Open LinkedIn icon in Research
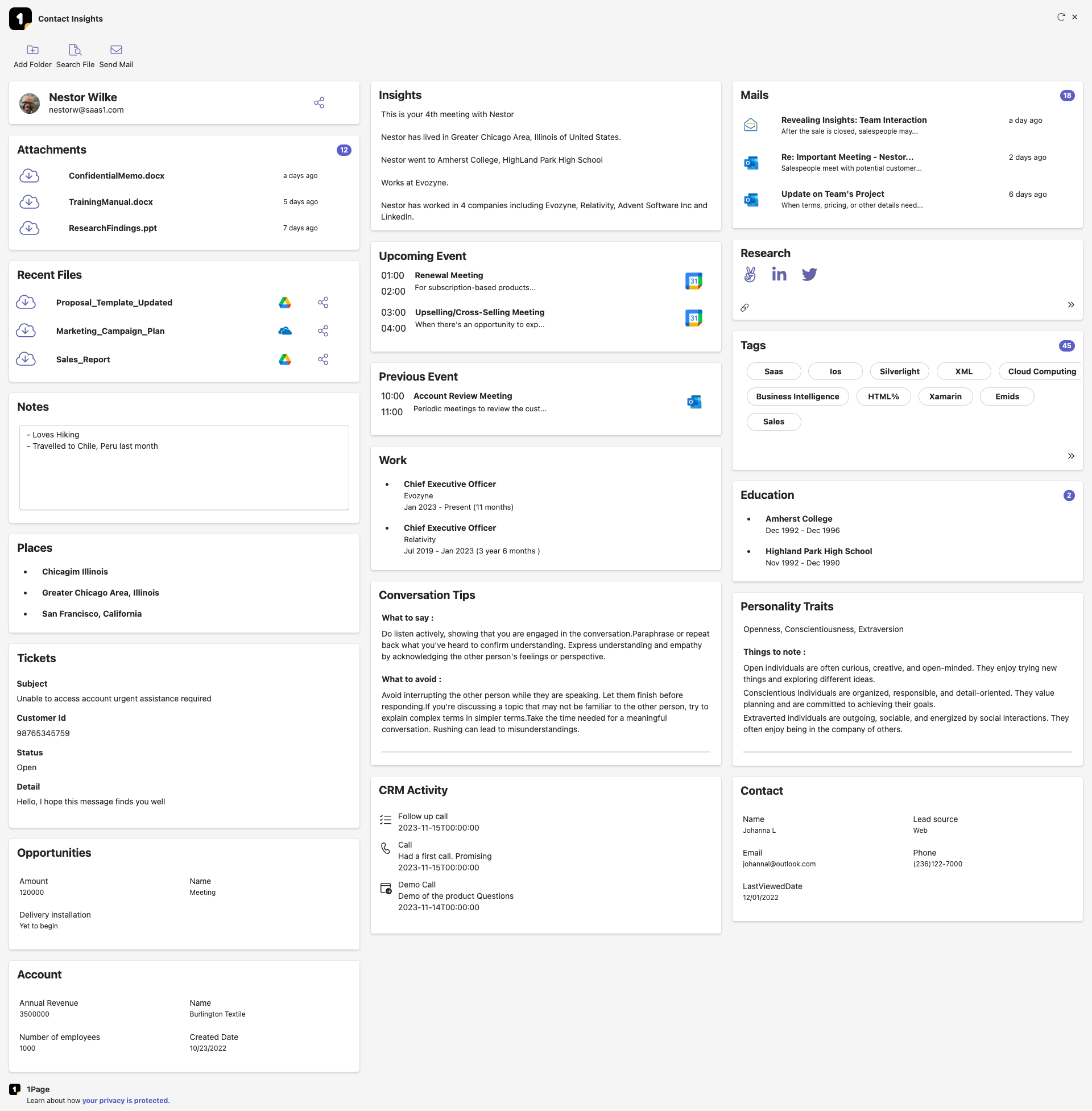Viewport: 1092px width, 1111px height. [779, 275]
